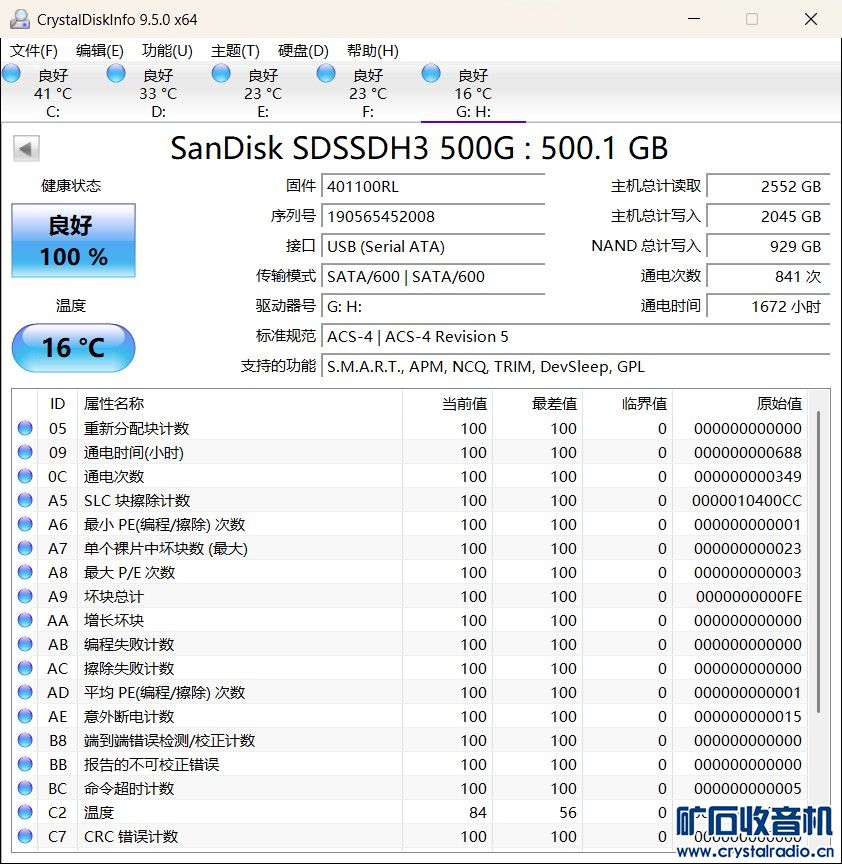Image resolution: width=842 pixels, height=864 pixels.
Task: Click 主机总计写入 value 2045 GB
Action: click(x=768, y=217)
